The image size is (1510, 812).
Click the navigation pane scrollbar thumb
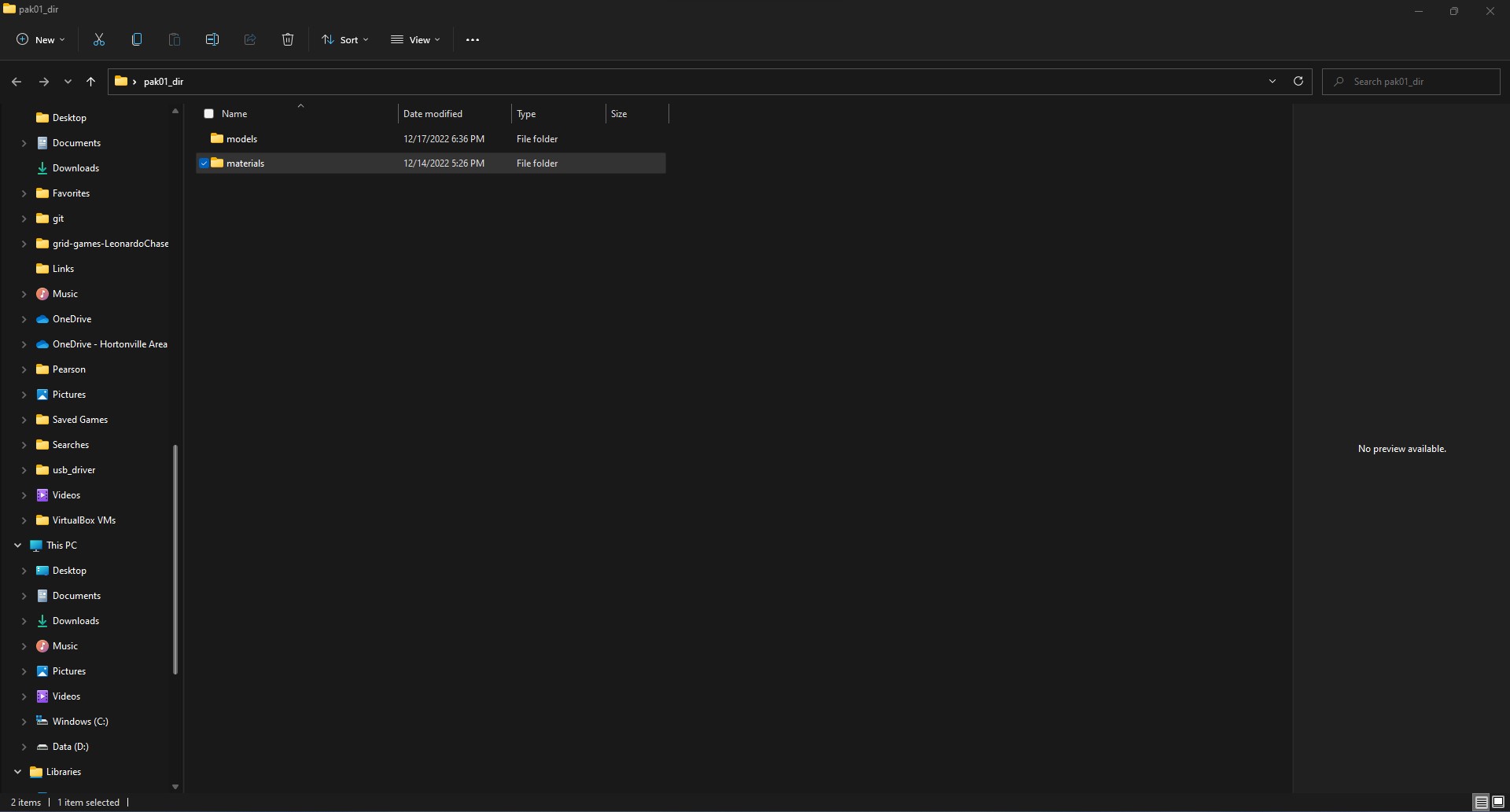point(175,560)
